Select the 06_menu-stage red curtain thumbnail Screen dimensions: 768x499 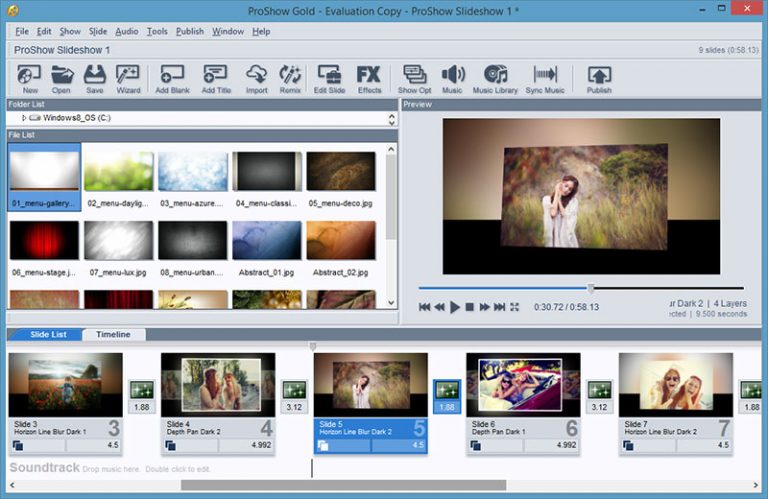tap(44, 241)
